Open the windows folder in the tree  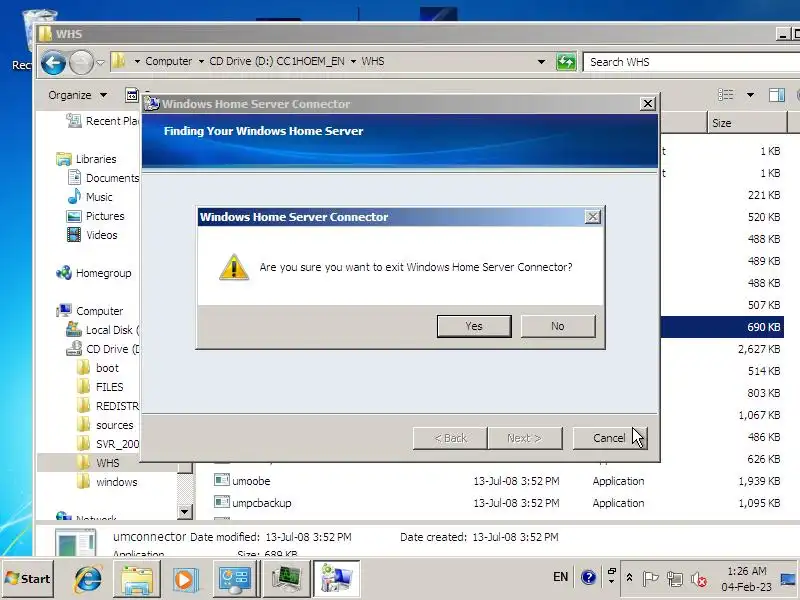click(107, 482)
